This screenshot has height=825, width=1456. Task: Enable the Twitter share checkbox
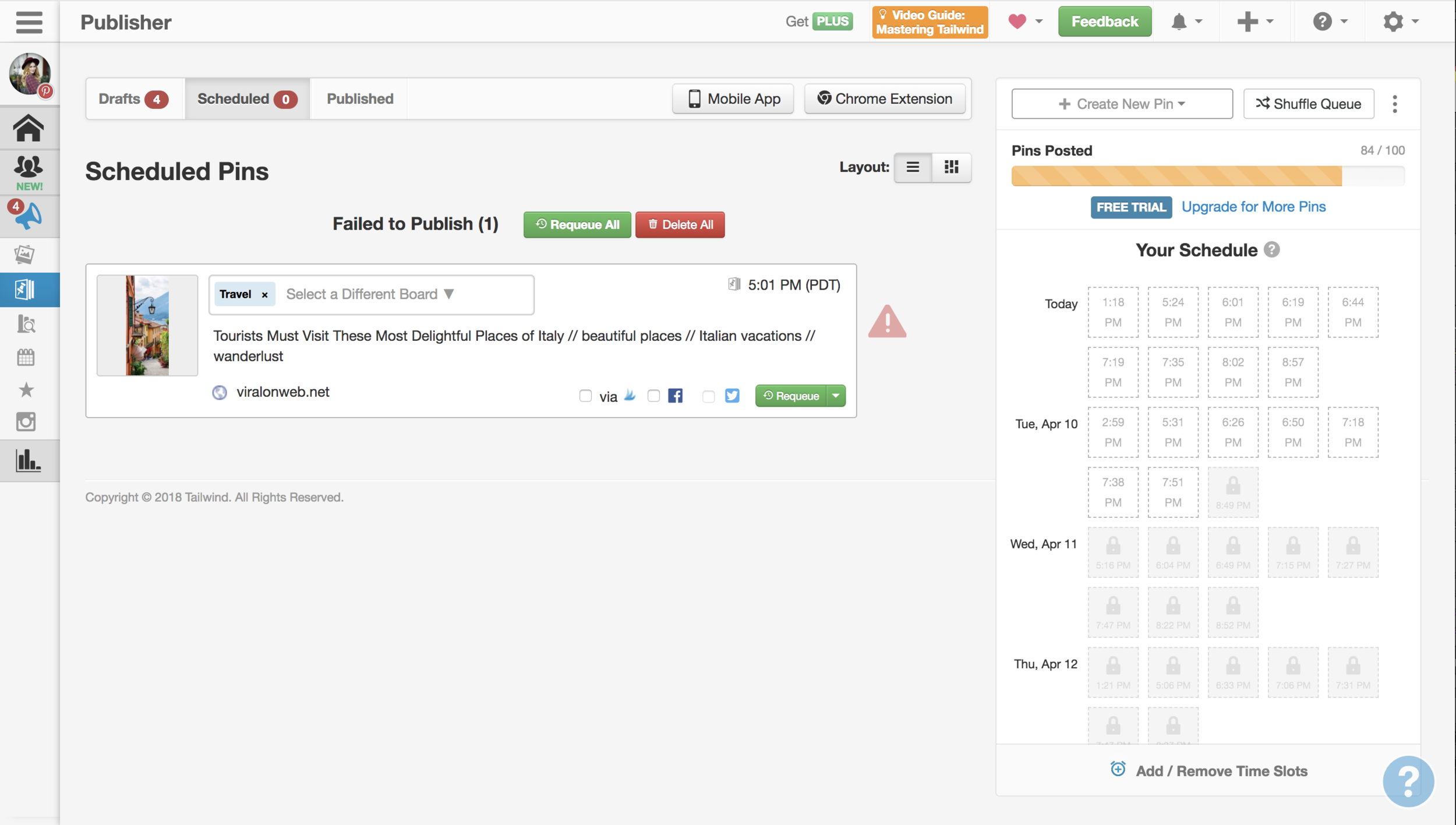coord(708,397)
